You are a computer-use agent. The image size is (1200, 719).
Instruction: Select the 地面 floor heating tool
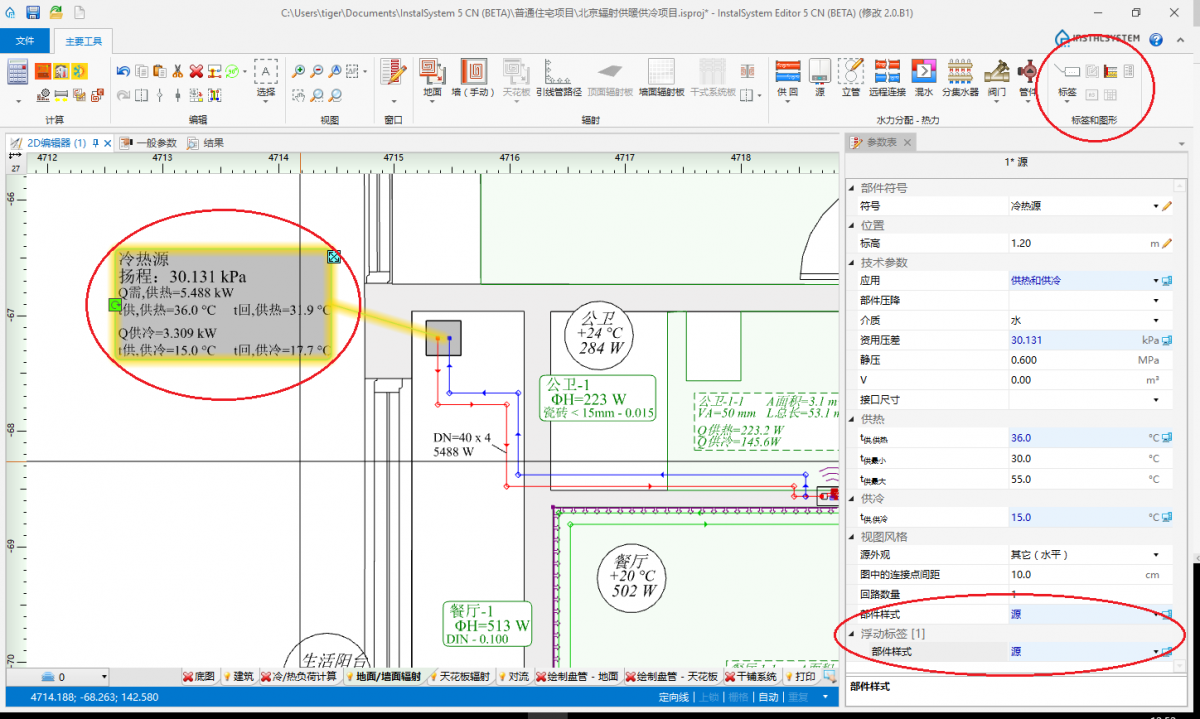pos(432,76)
